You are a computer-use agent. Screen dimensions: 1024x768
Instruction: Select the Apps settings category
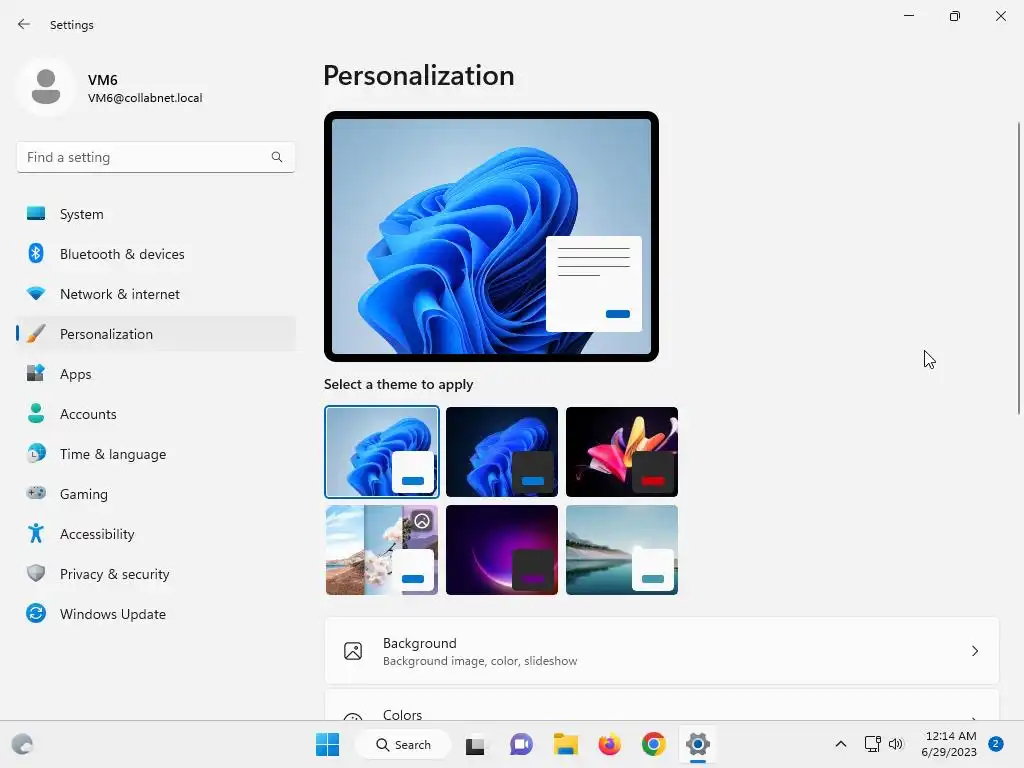(x=156, y=374)
